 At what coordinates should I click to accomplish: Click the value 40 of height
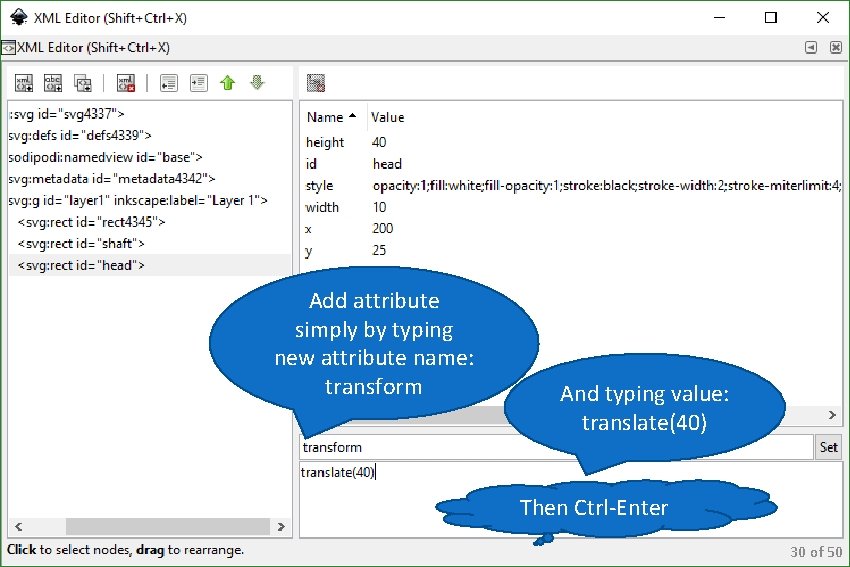379,142
